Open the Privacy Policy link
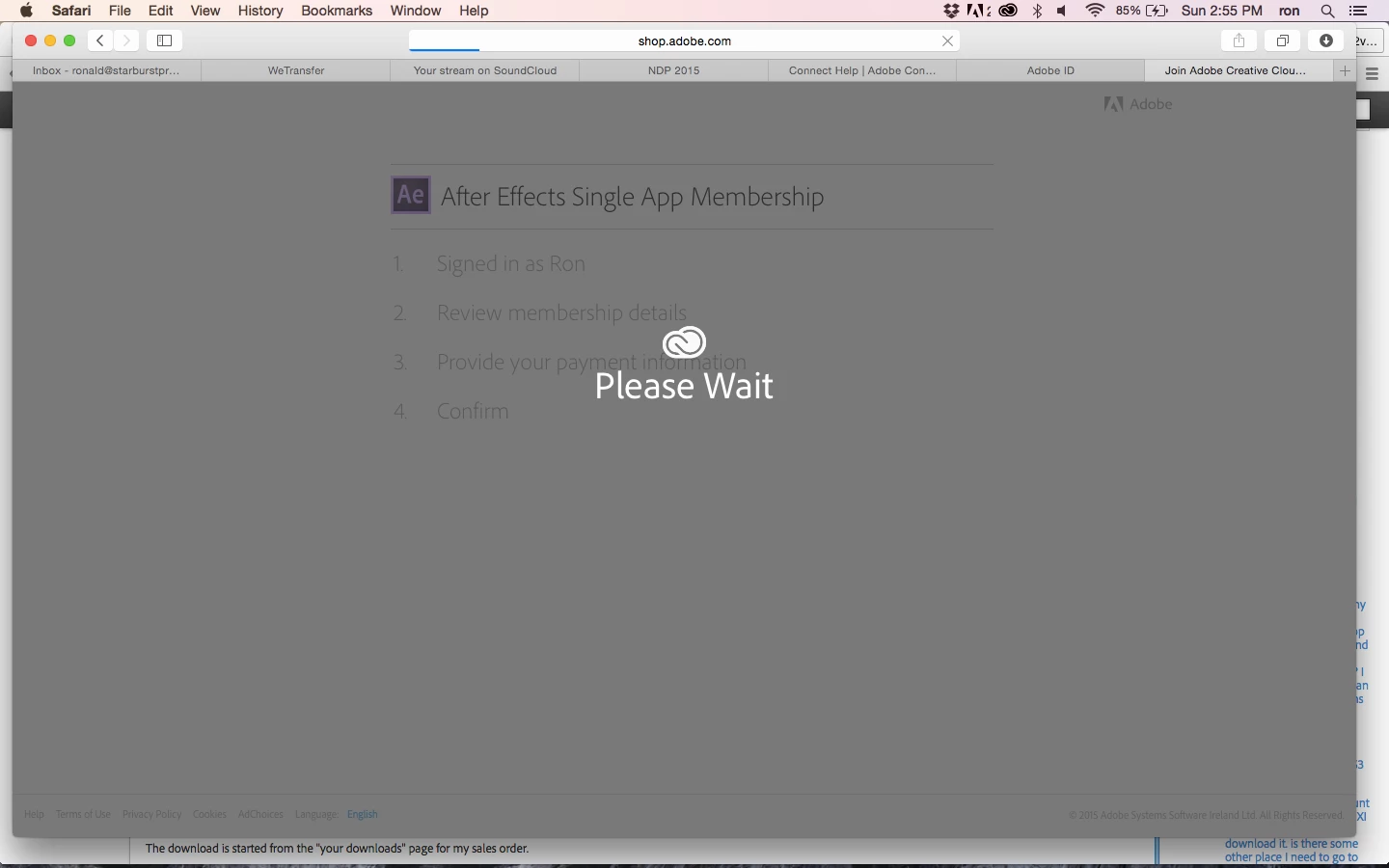This screenshot has height=868, width=1389. [151, 814]
